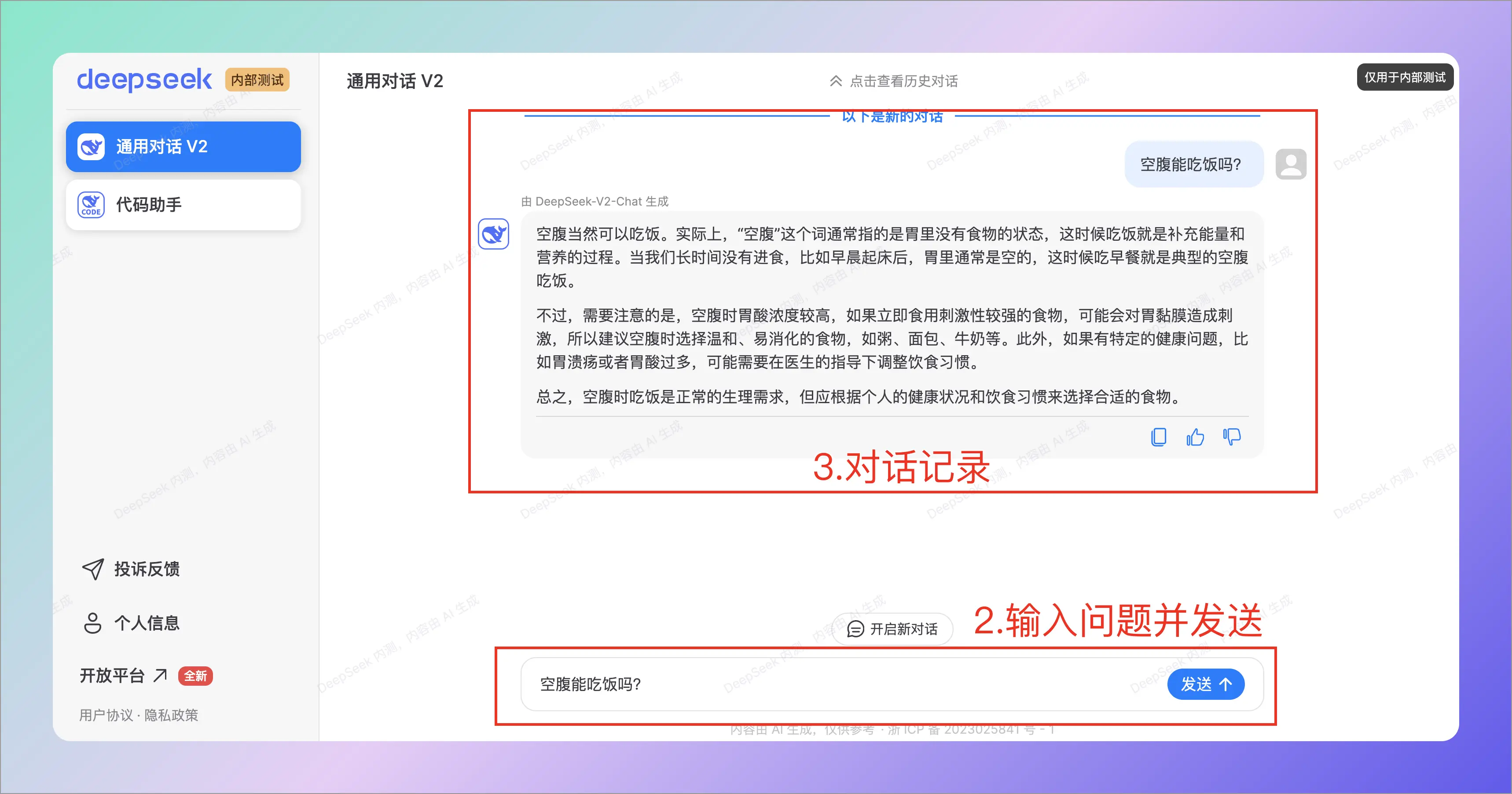Copy the AI response with copy icon

tap(1159, 437)
